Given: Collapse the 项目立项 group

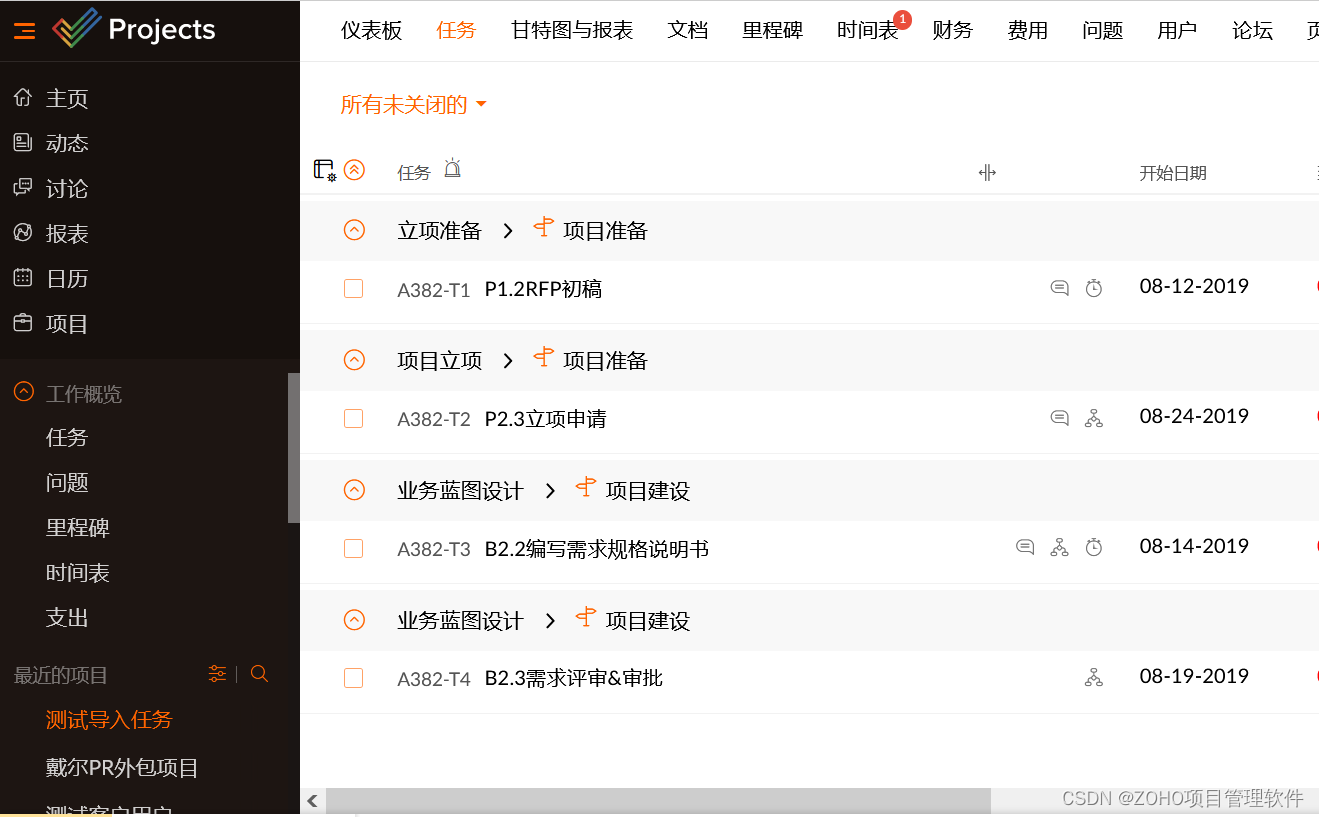Looking at the screenshot, I should click(x=354, y=360).
